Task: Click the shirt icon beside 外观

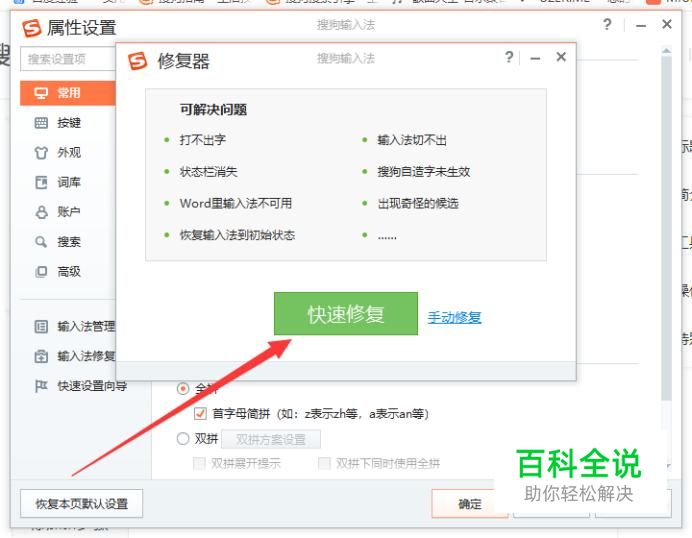Action: (x=41, y=153)
